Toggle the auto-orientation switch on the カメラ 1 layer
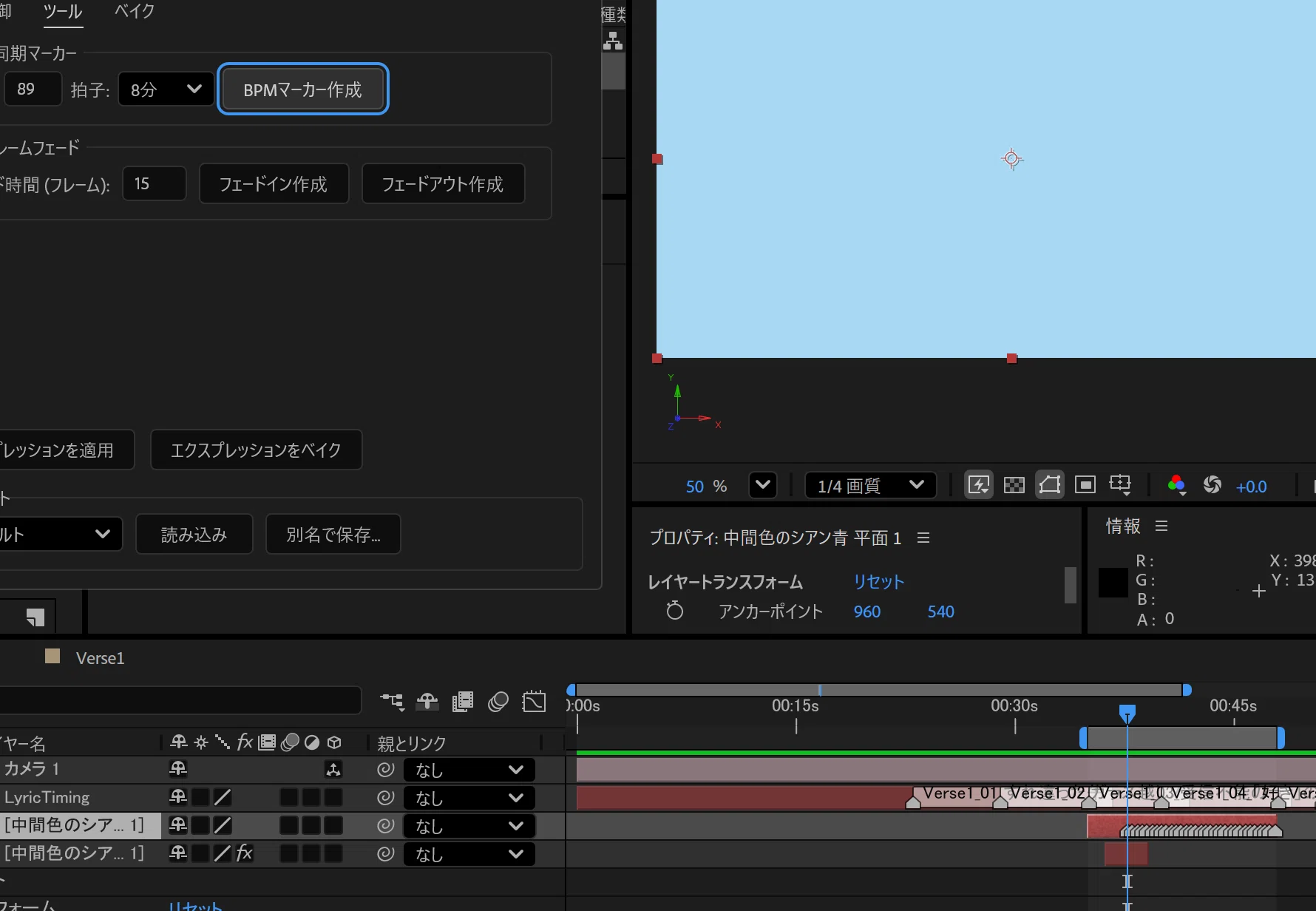Viewport: 1316px width, 911px height. (333, 770)
